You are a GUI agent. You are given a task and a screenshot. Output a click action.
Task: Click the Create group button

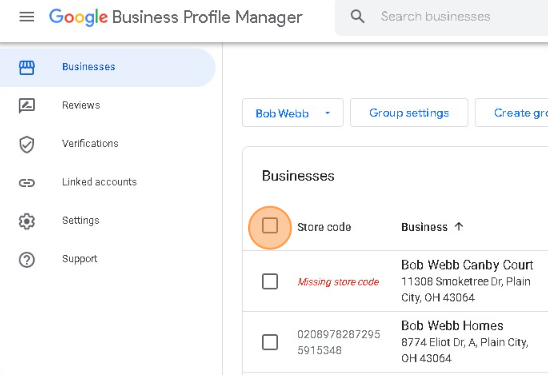tap(512, 113)
